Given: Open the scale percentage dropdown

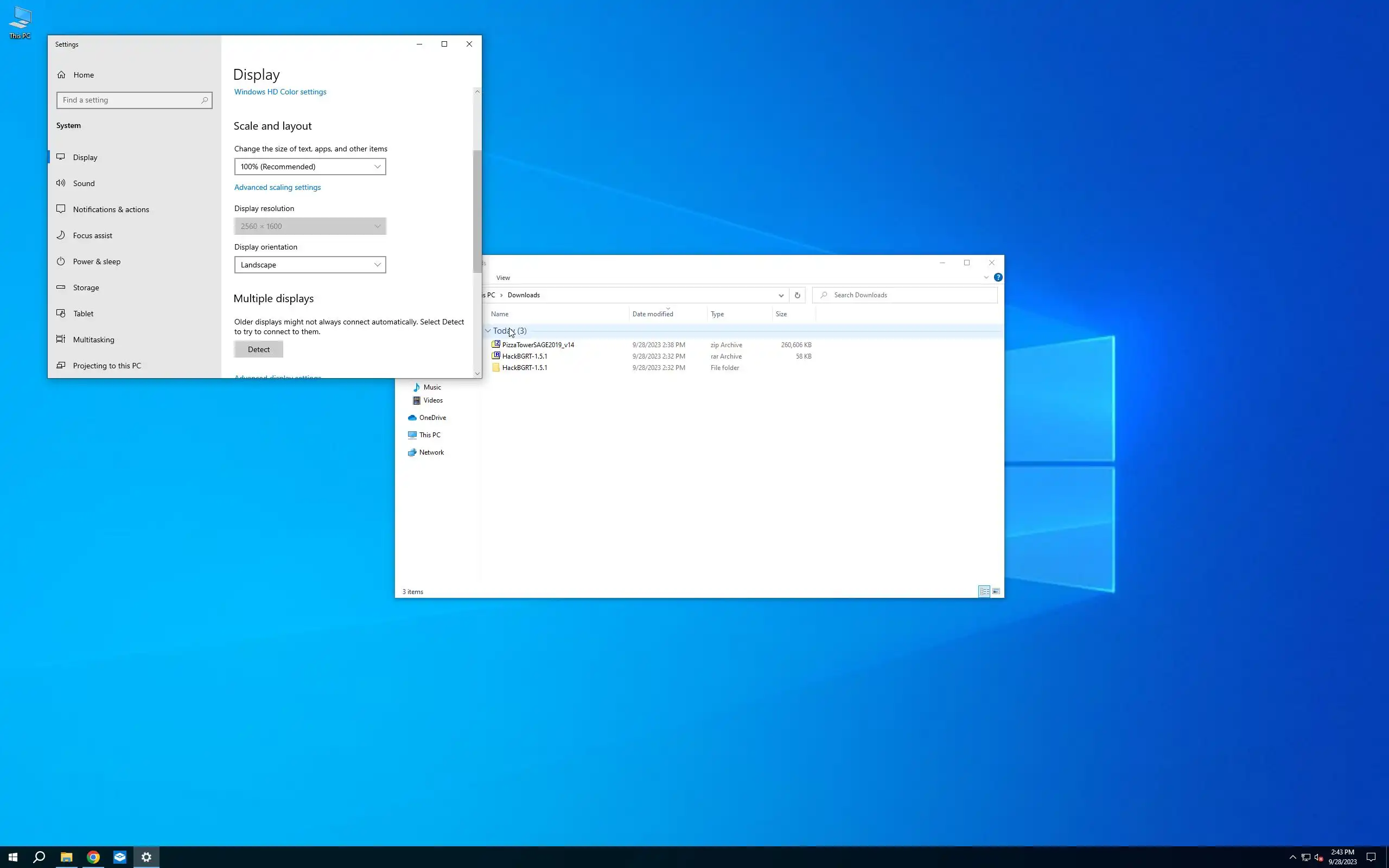Looking at the screenshot, I should click(310, 167).
